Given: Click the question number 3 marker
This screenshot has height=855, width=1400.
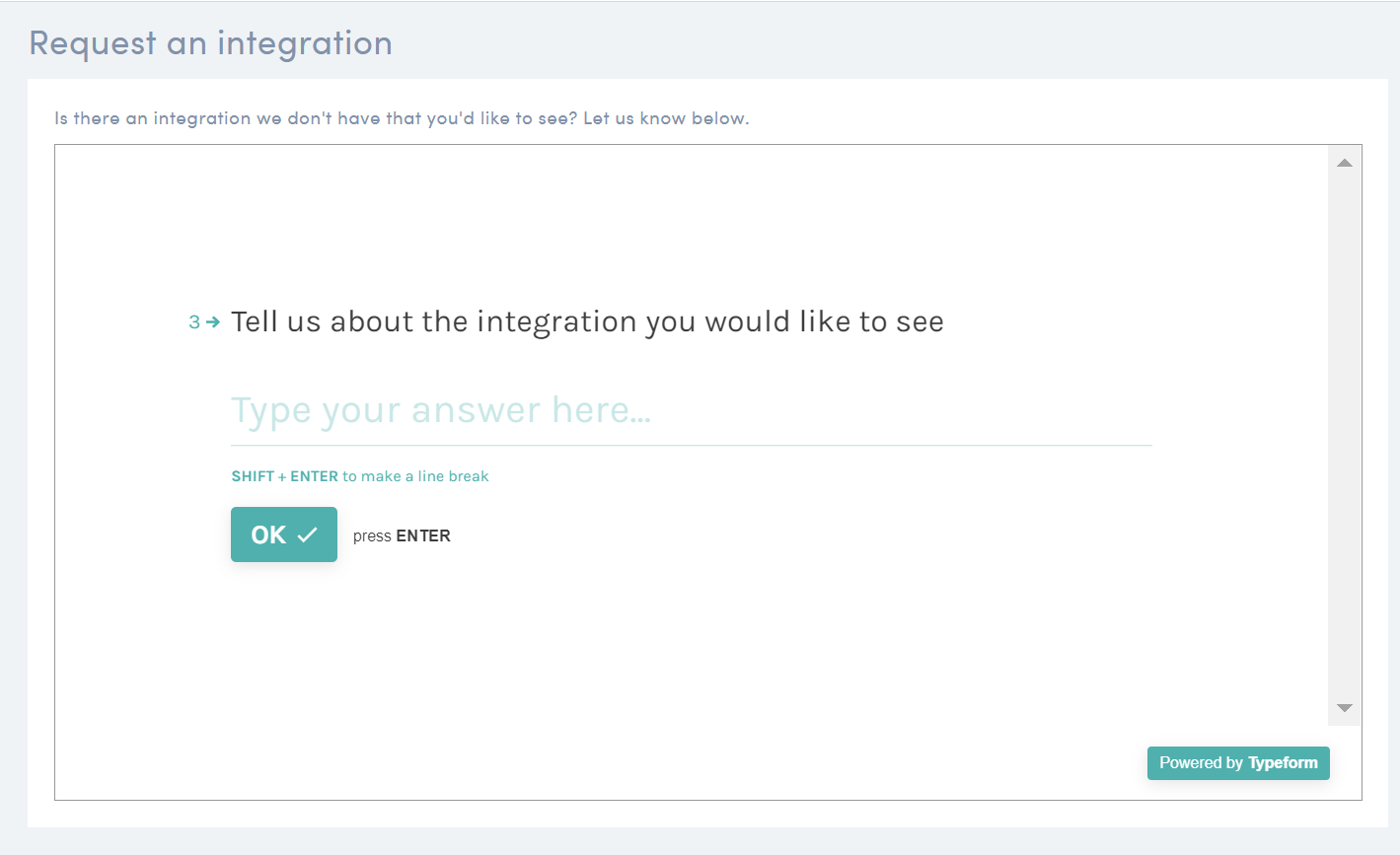Looking at the screenshot, I should (194, 322).
